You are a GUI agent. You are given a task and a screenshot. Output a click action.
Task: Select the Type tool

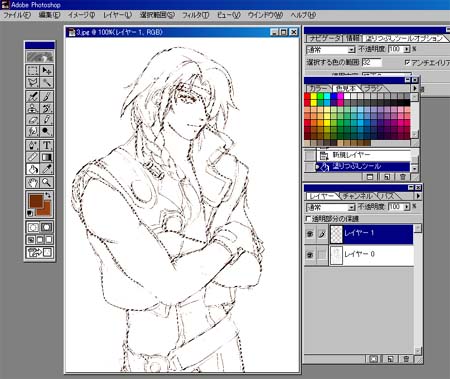pyautogui.click(x=46, y=145)
